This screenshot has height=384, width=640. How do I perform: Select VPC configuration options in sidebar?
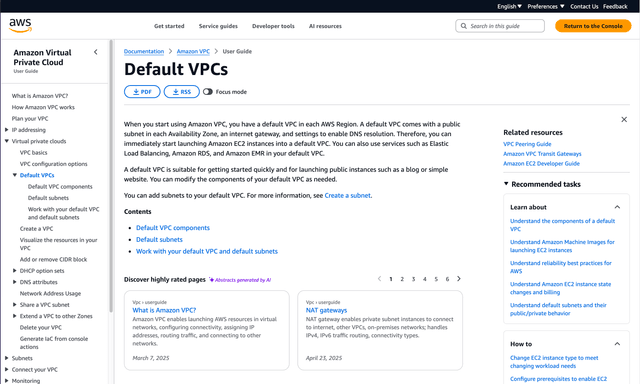point(53,164)
